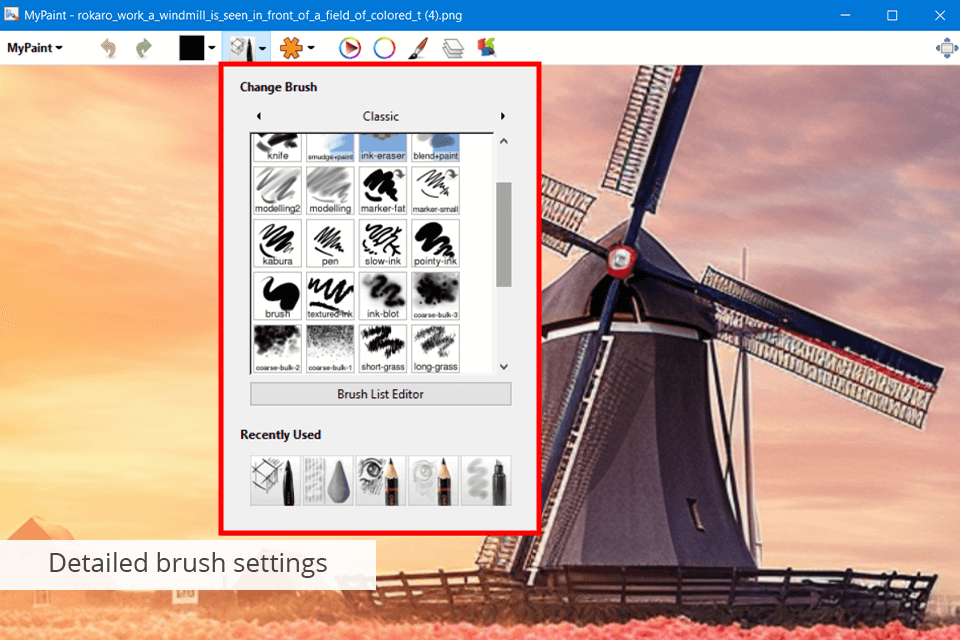
Task: Click the Undo arrow icon
Action: [108, 48]
